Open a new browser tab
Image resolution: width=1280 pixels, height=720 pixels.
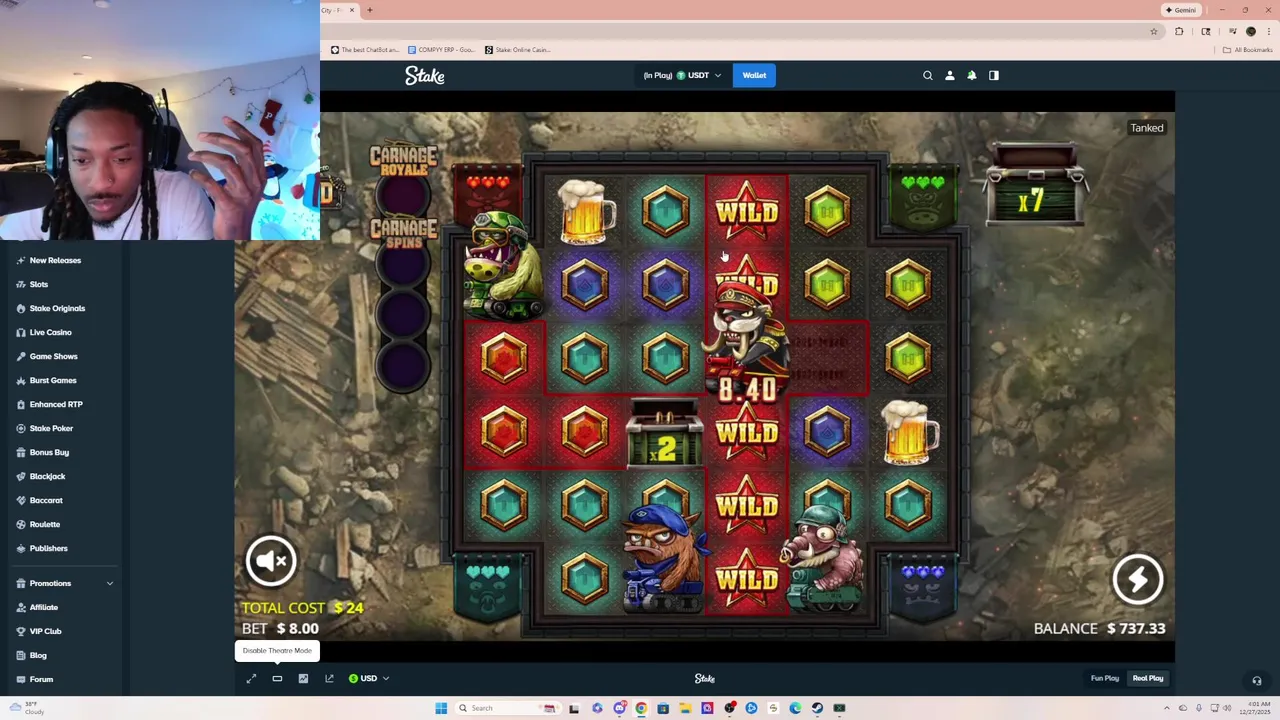tap(369, 10)
